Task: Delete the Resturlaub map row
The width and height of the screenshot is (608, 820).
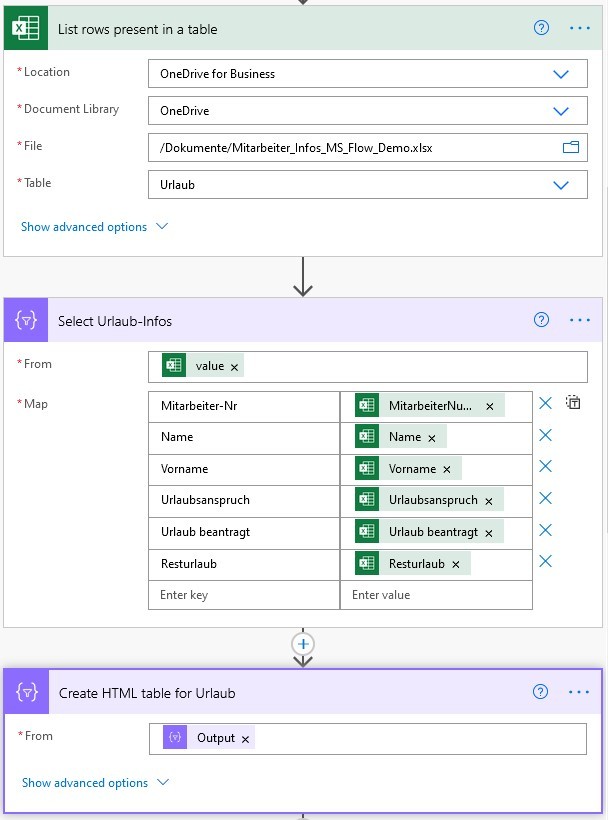Action: point(545,562)
